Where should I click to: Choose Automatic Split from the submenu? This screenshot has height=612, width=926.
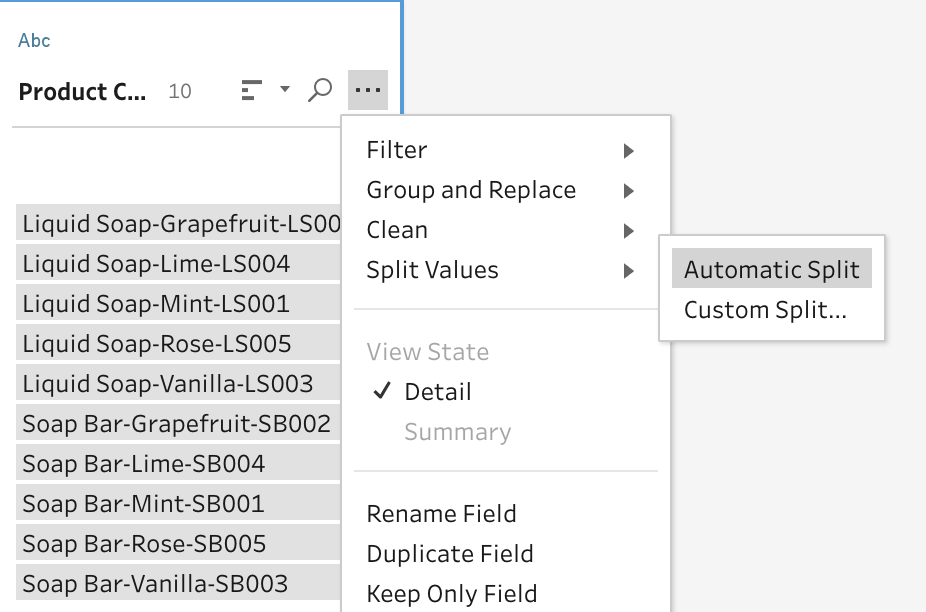pyautogui.click(x=771, y=269)
